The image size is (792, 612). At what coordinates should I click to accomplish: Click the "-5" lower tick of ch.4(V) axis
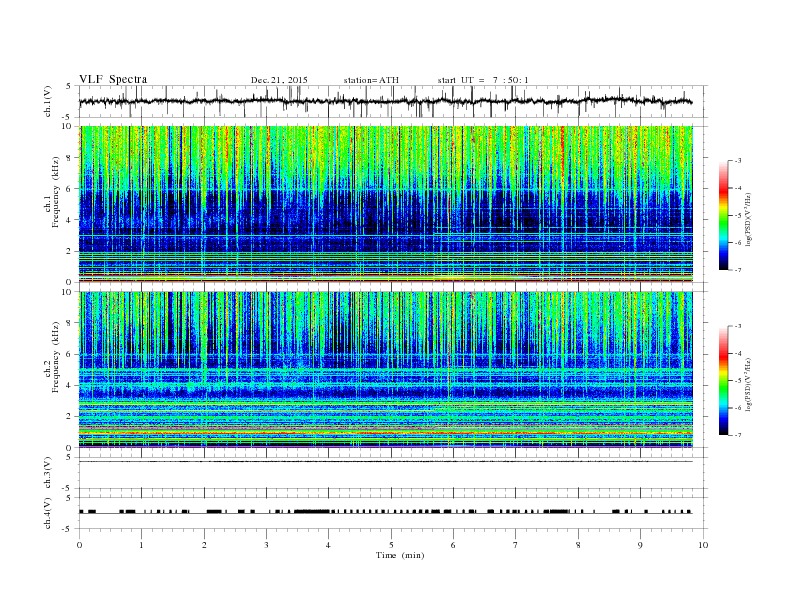pyautogui.click(x=68, y=529)
